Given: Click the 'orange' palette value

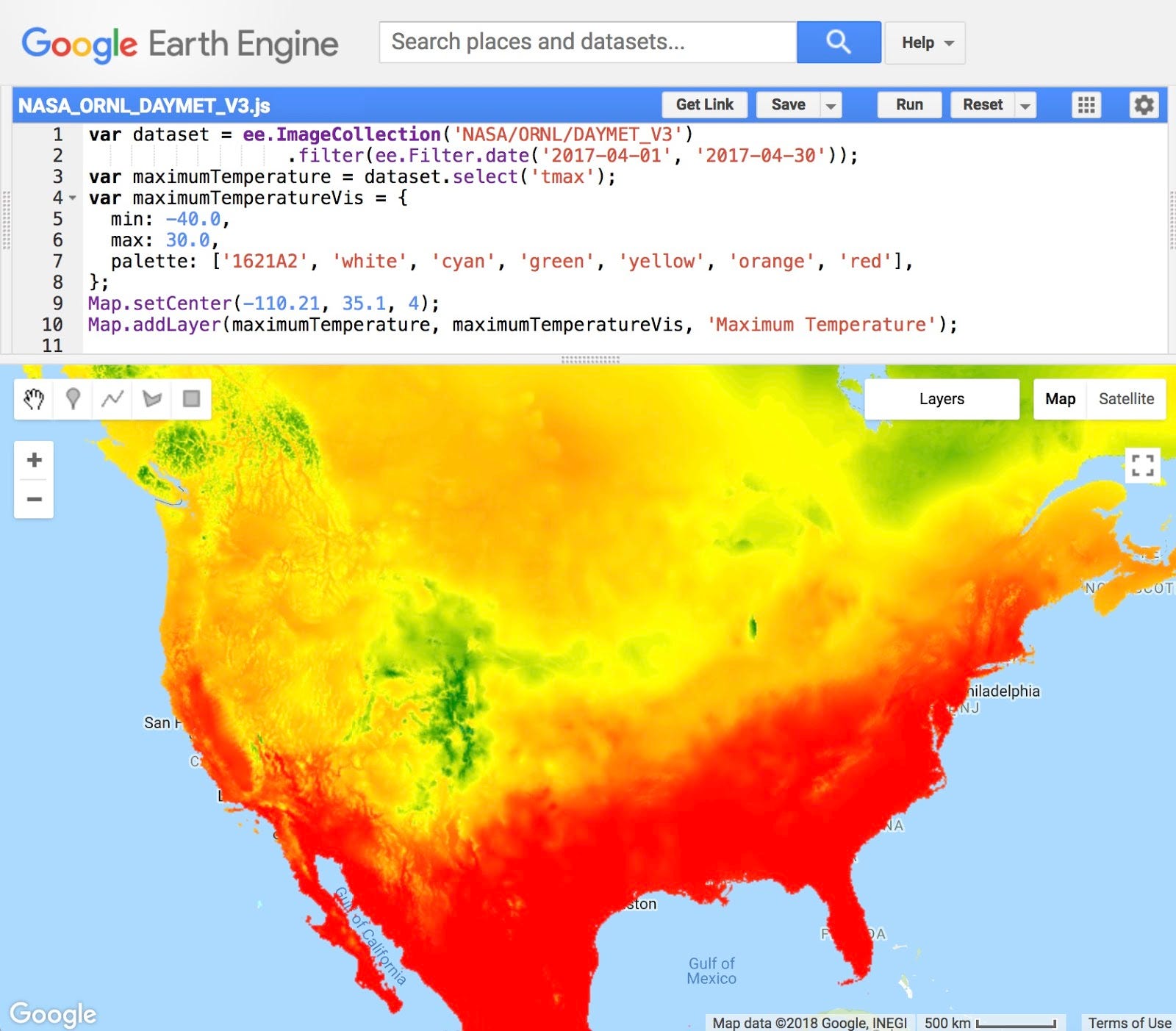Looking at the screenshot, I should 772,262.
